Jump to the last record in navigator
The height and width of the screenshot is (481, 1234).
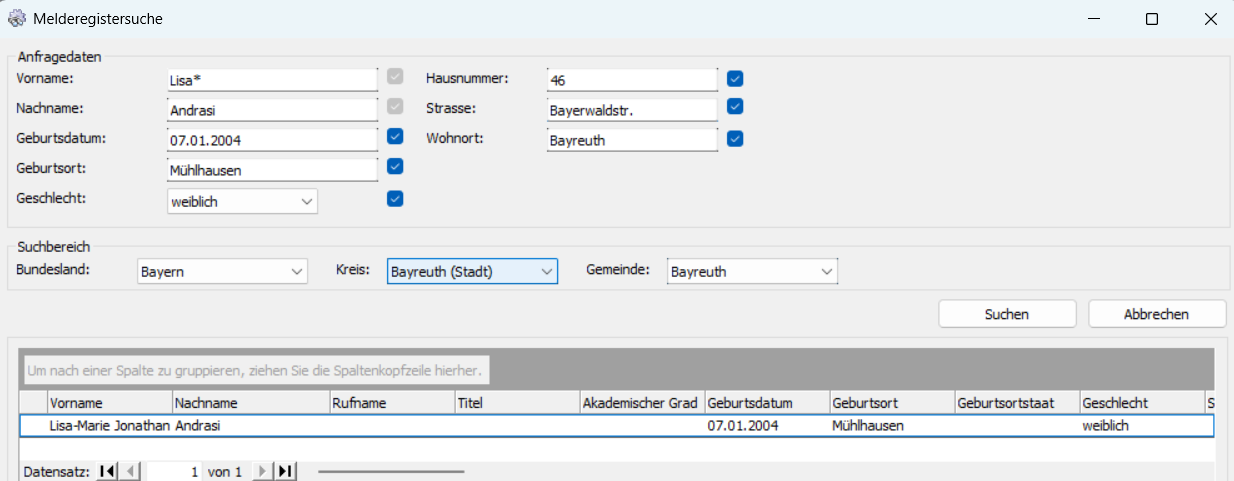[x=285, y=471]
